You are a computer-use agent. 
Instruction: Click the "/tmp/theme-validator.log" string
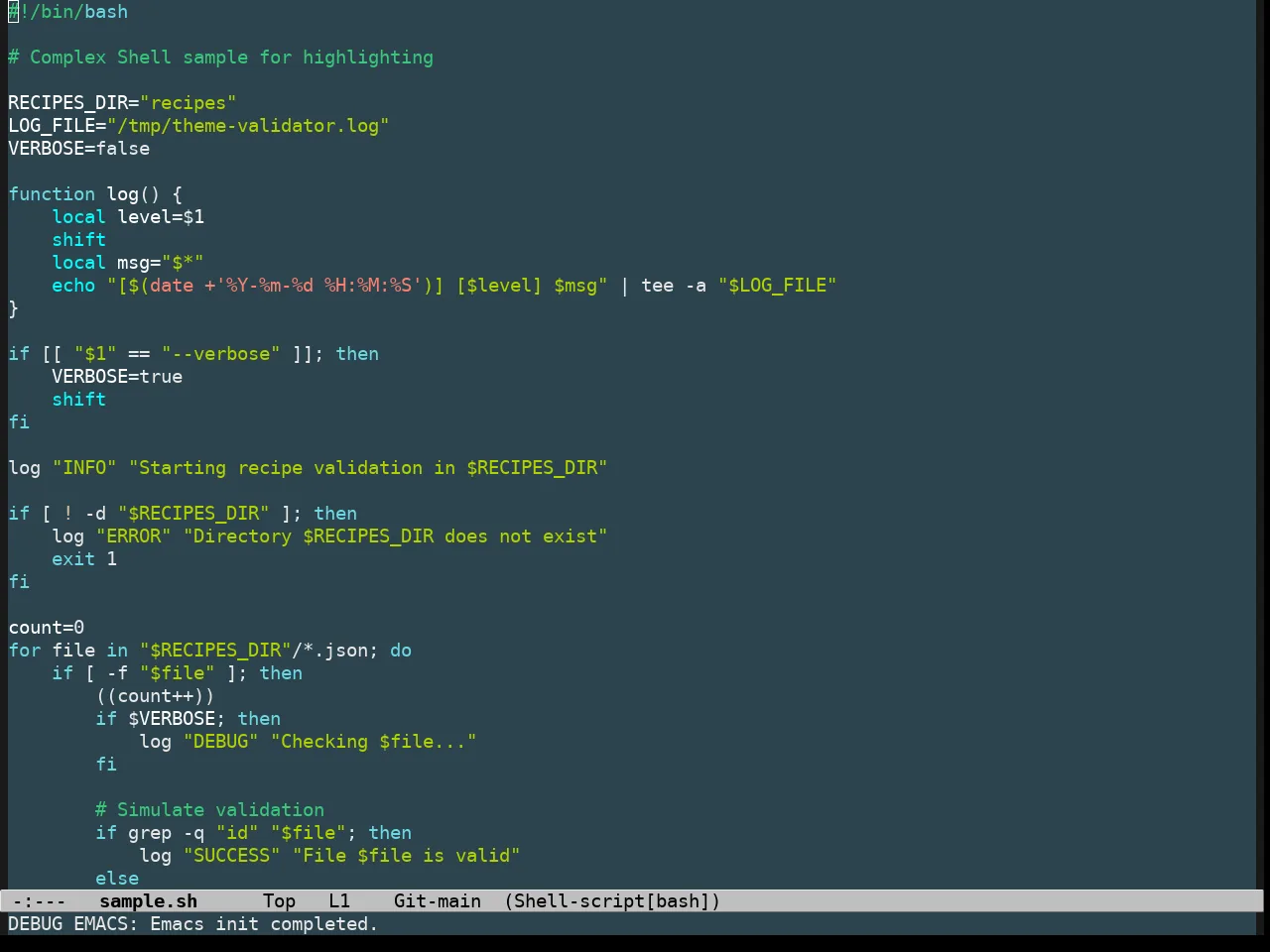coord(248,126)
